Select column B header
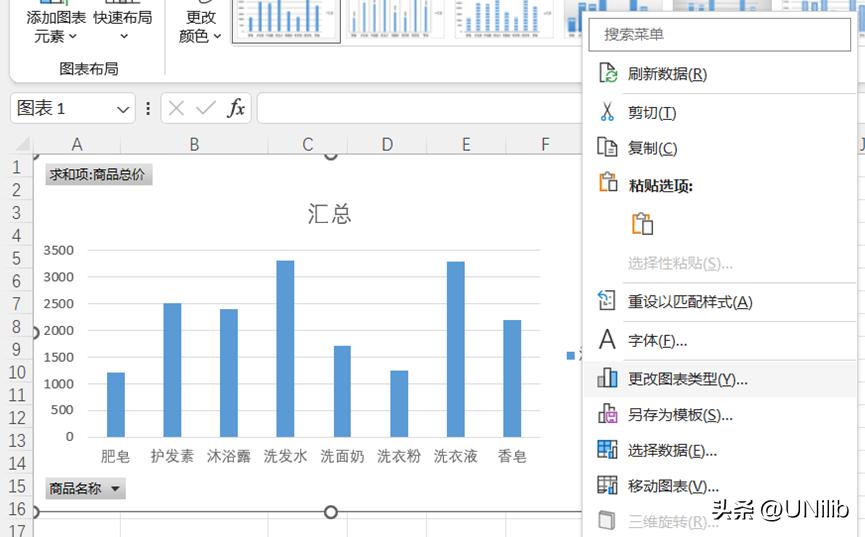 [194, 145]
